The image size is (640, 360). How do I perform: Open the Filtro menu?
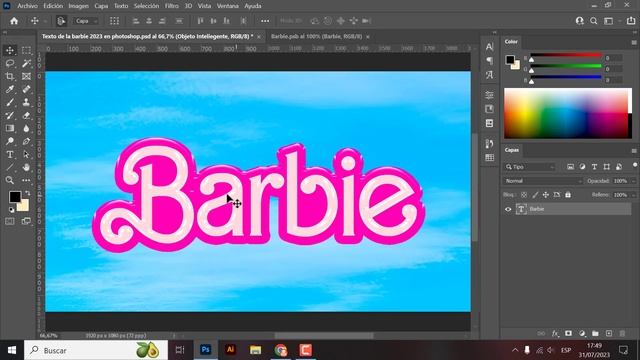point(171,6)
